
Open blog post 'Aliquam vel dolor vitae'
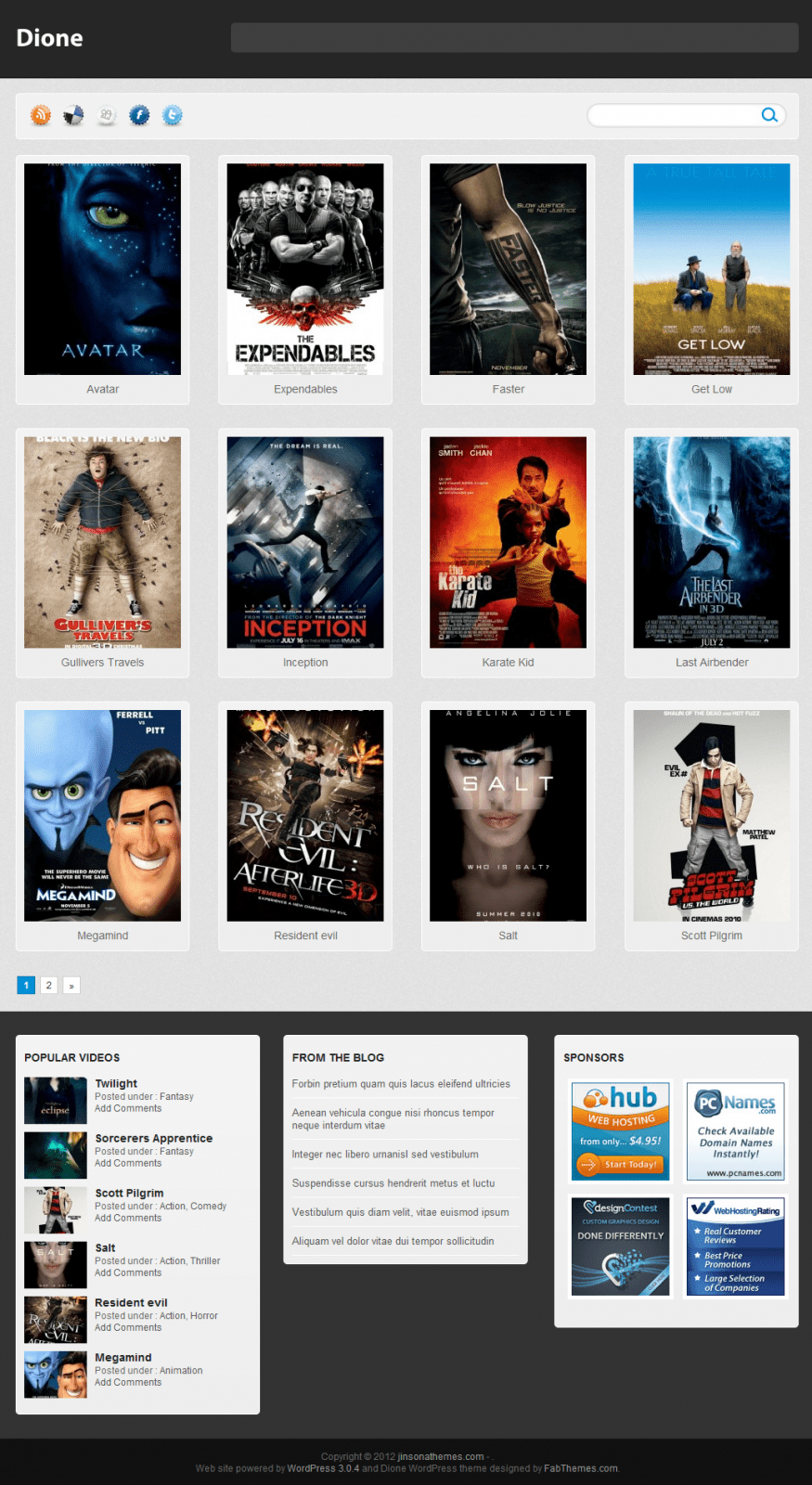click(393, 1241)
